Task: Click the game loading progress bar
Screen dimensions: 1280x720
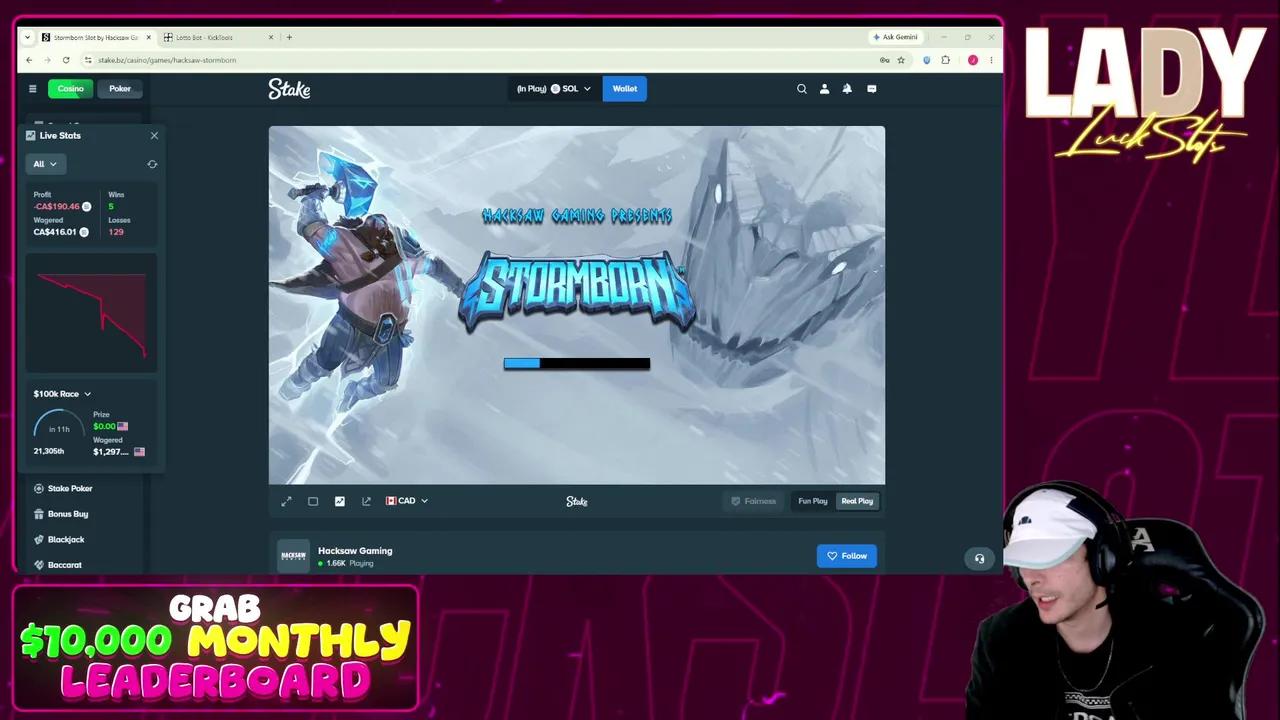Action: click(577, 364)
